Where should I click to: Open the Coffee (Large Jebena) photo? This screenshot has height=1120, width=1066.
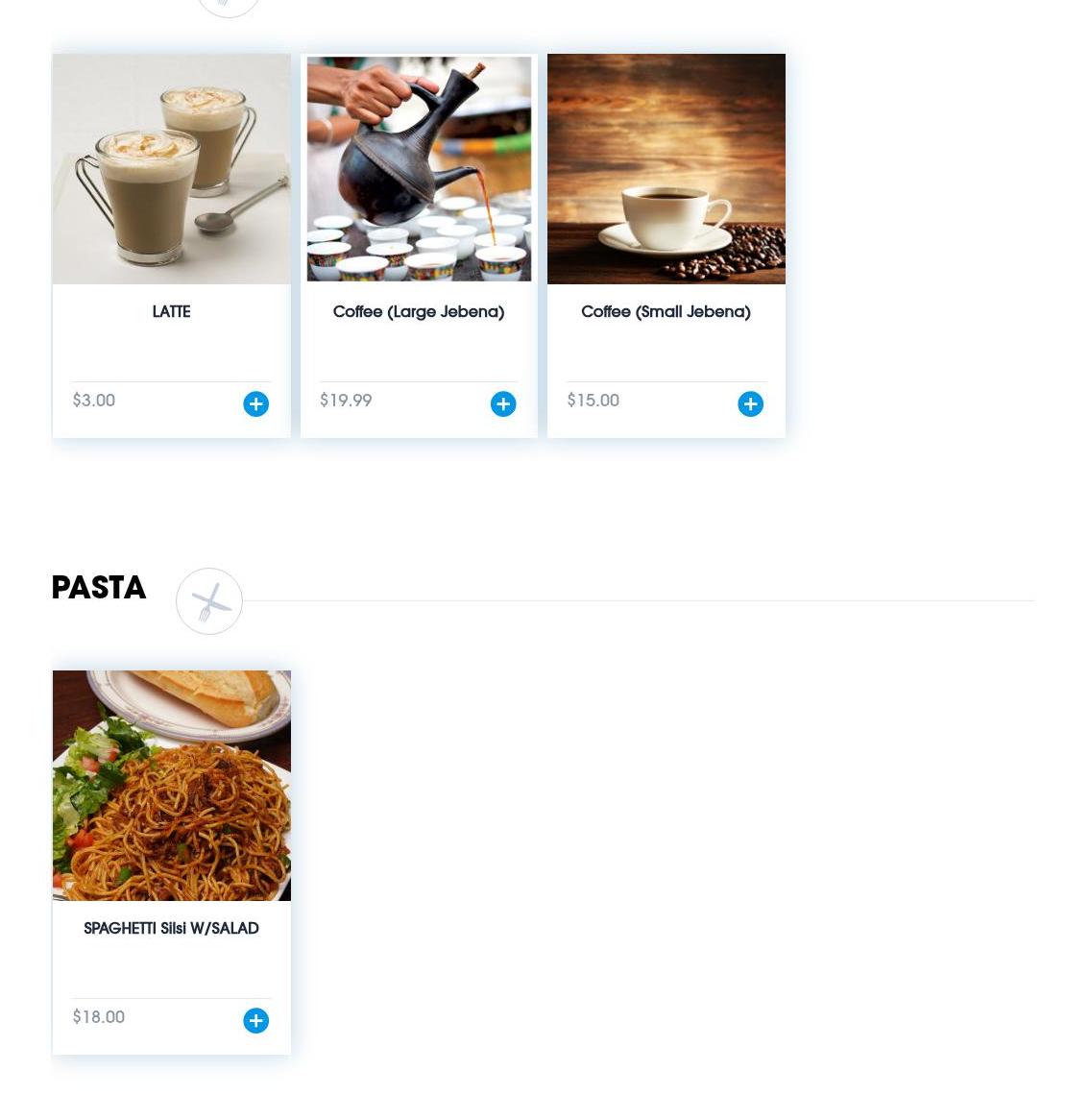[x=419, y=169]
